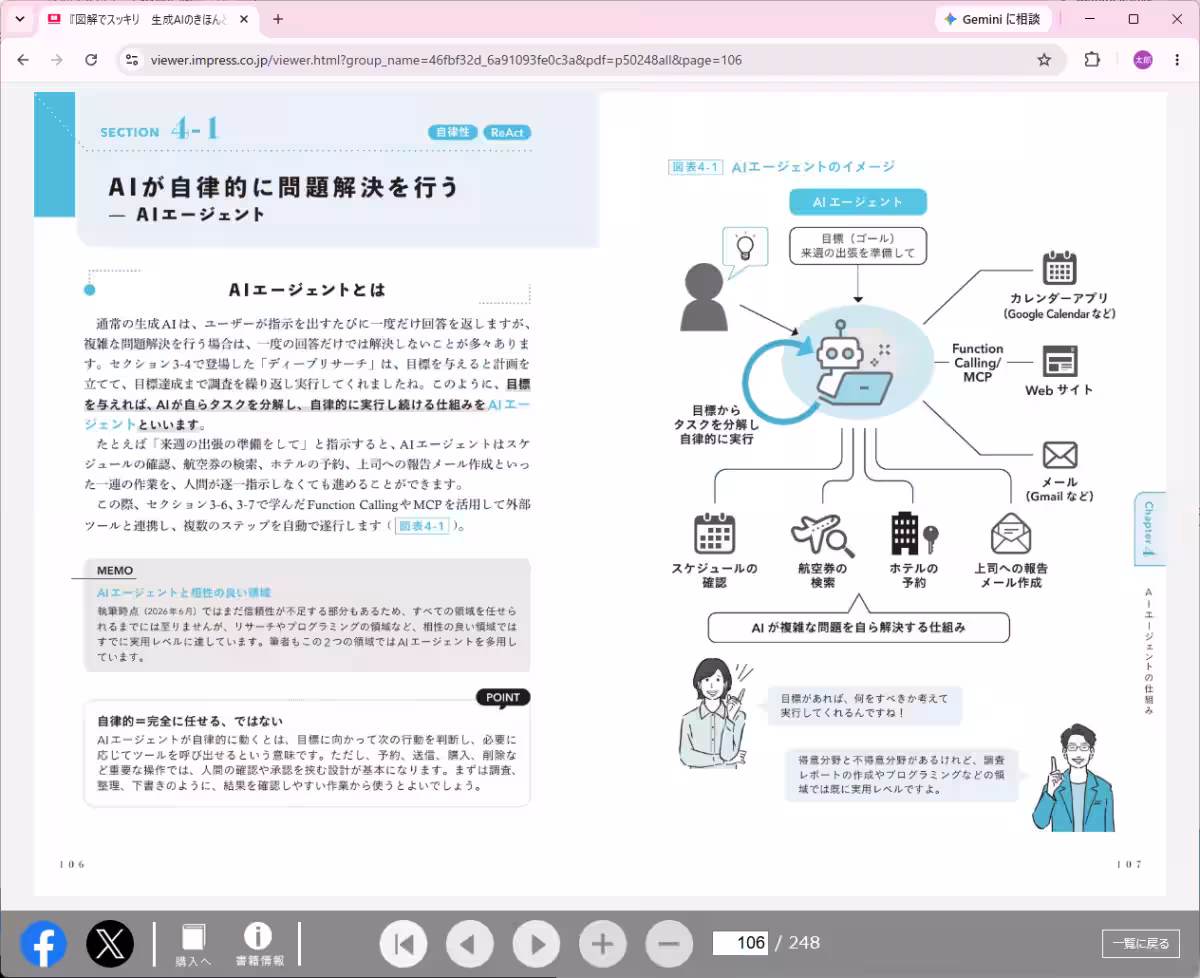Zoom out with the minus button
Screen dimensions: 1200x978
669,943
